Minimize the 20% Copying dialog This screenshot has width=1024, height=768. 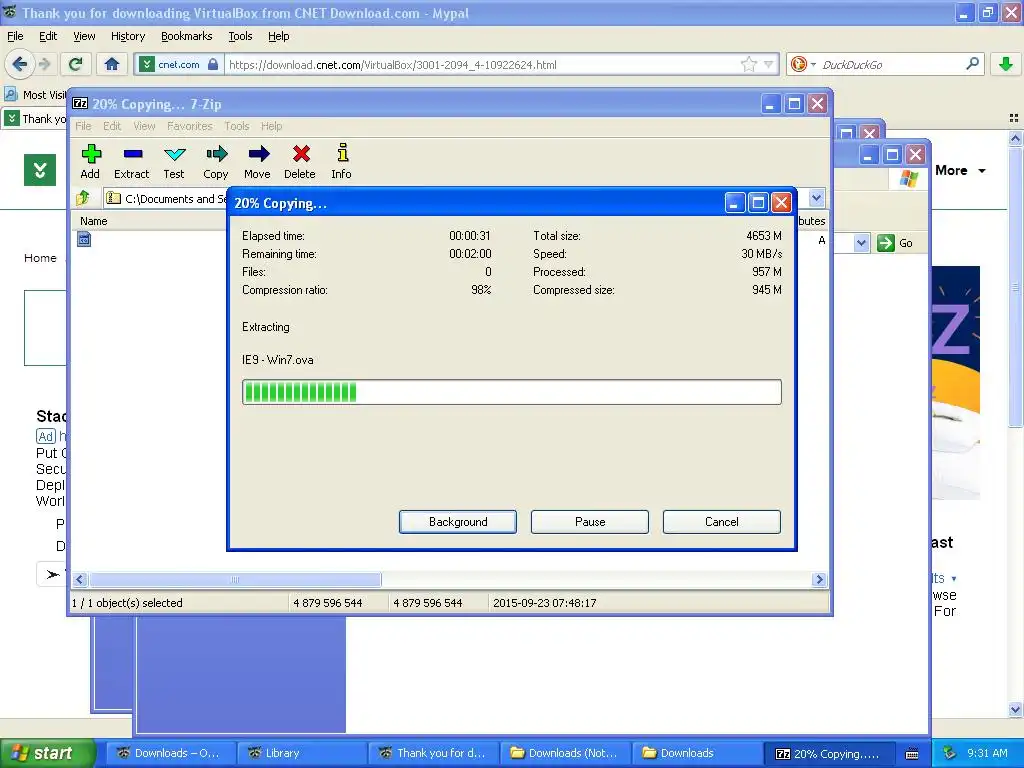735,202
